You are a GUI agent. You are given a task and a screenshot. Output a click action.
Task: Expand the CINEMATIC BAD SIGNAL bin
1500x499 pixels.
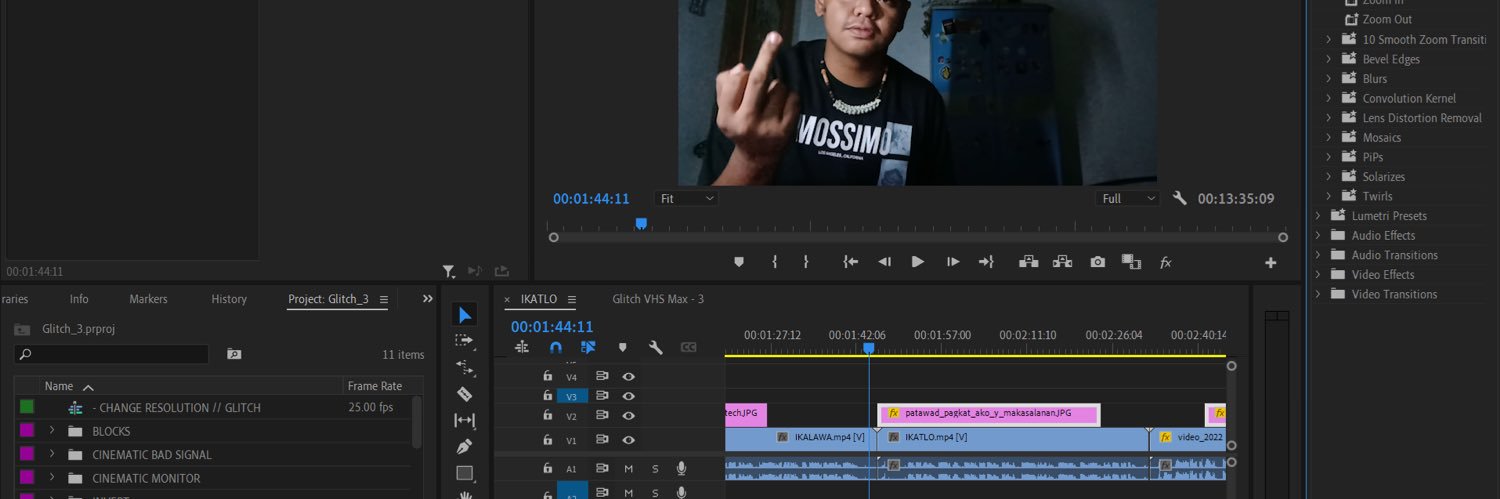click(x=52, y=454)
